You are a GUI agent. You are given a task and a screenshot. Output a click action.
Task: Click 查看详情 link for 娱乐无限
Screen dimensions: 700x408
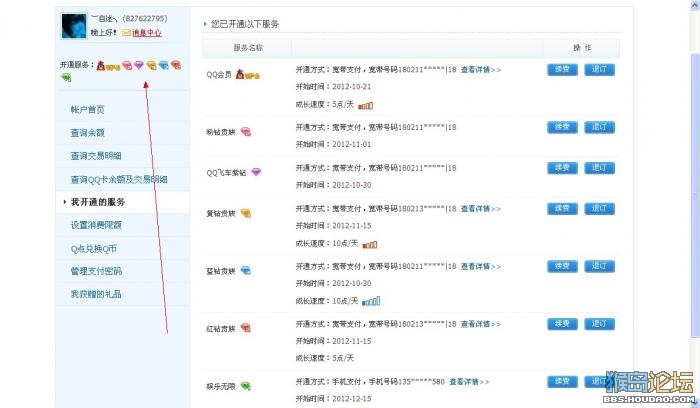(469, 382)
